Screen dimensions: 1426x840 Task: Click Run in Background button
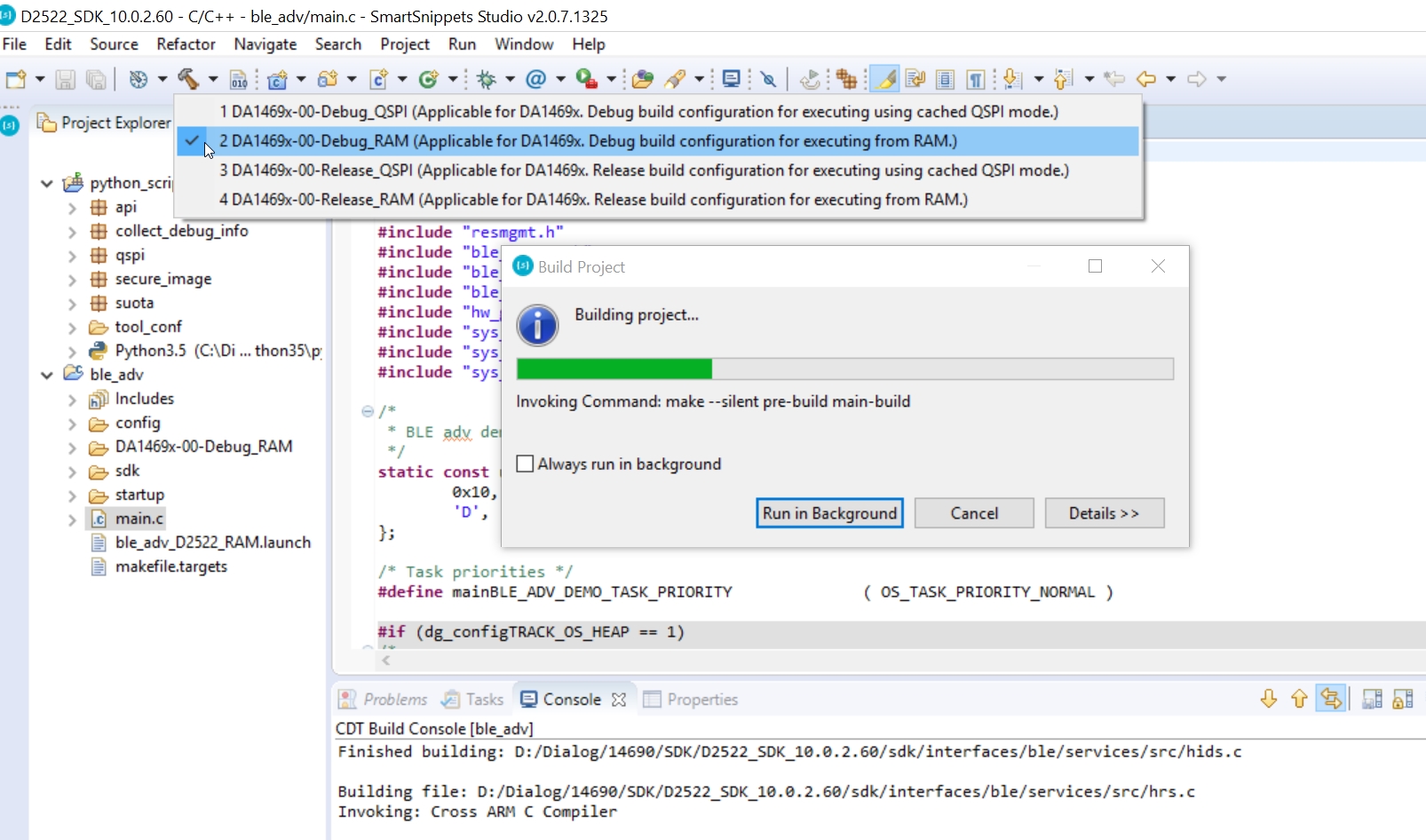[829, 513]
